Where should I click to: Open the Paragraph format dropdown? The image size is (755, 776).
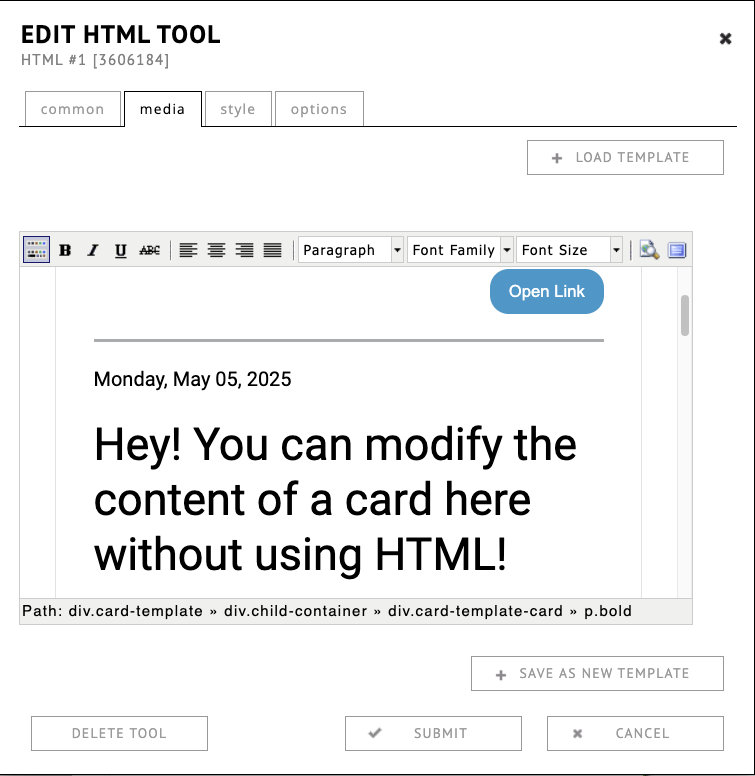[x=351, y=250]
